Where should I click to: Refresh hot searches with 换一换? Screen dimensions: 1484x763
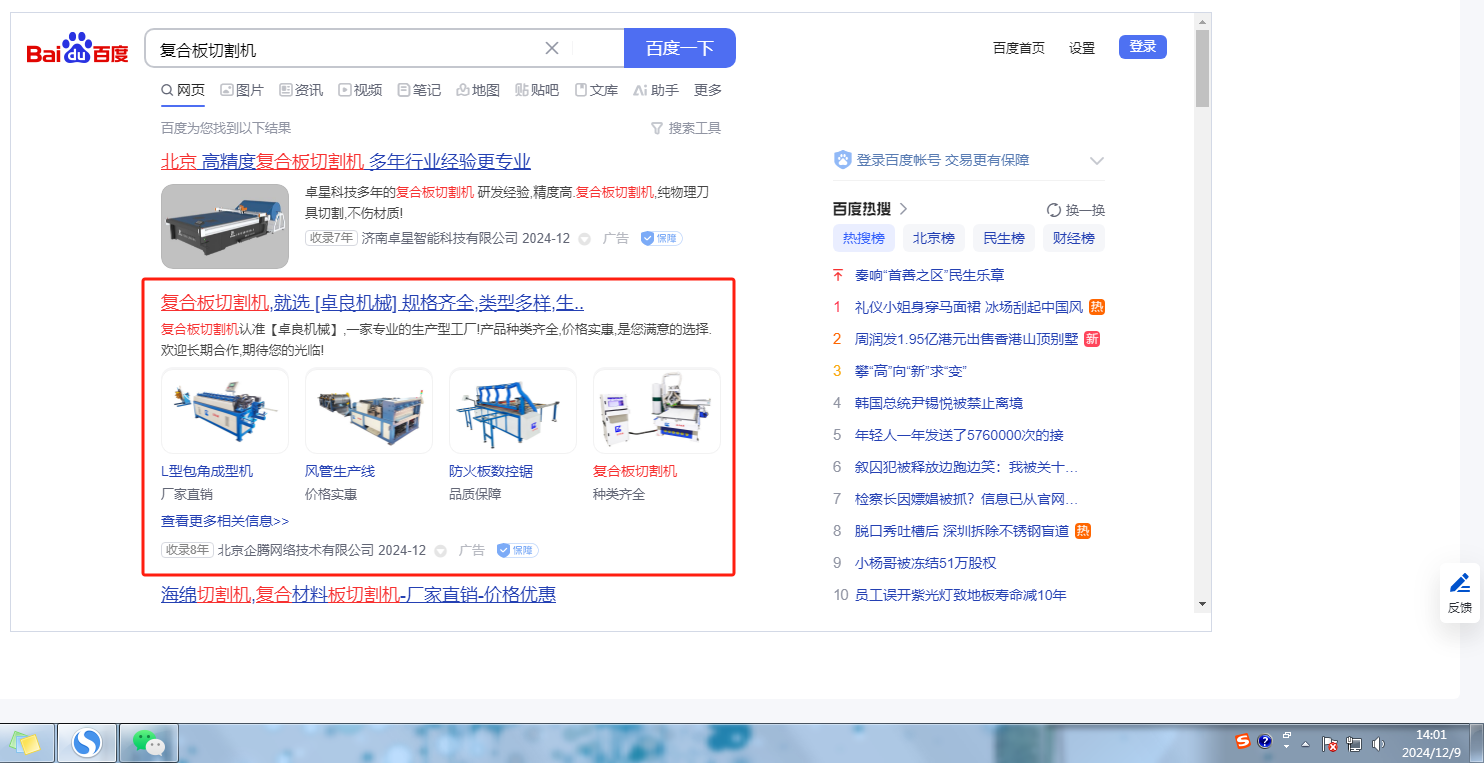[1076, 210]
